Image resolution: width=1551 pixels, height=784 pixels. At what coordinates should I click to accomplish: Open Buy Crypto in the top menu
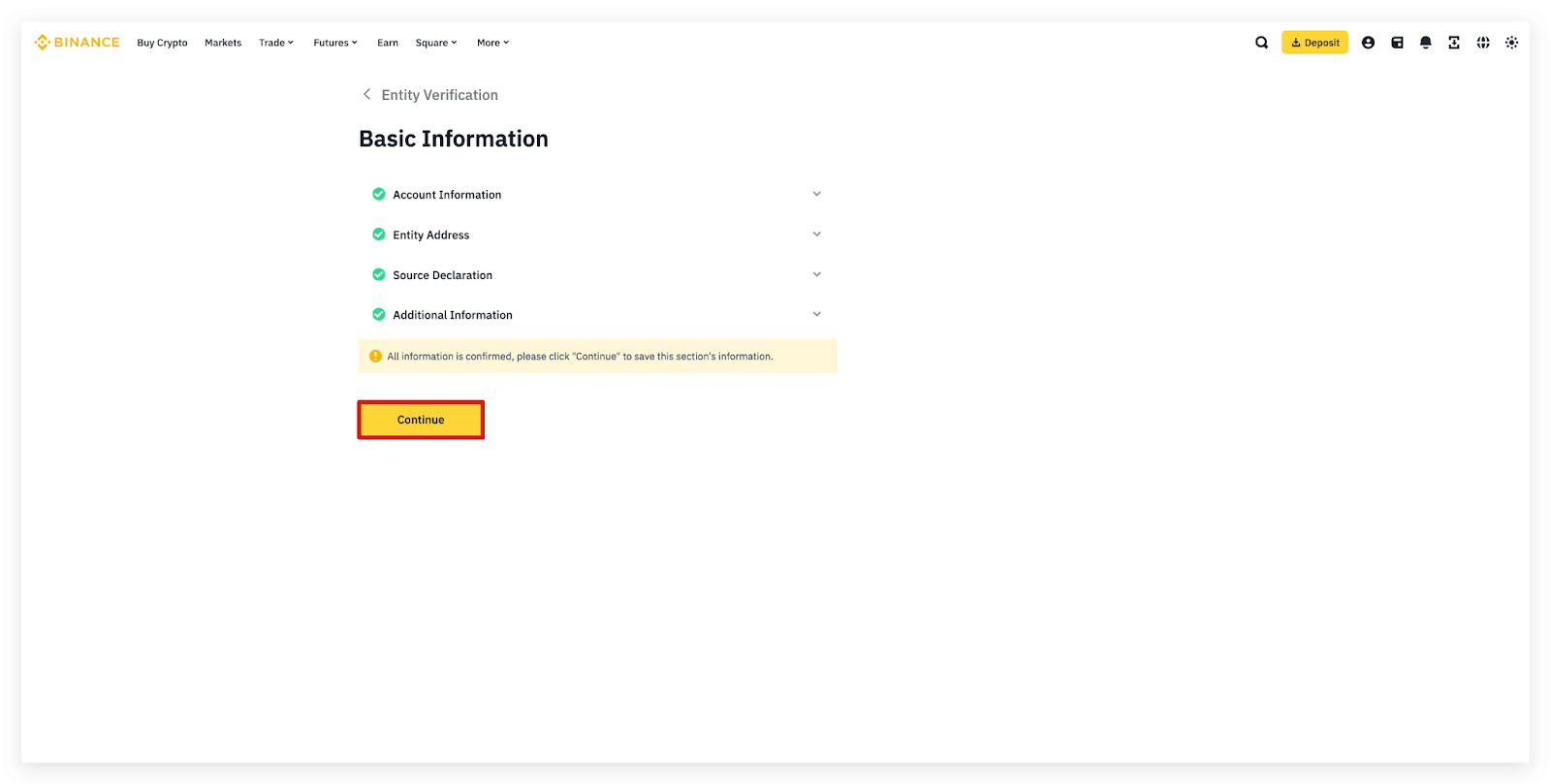(162, 43)
